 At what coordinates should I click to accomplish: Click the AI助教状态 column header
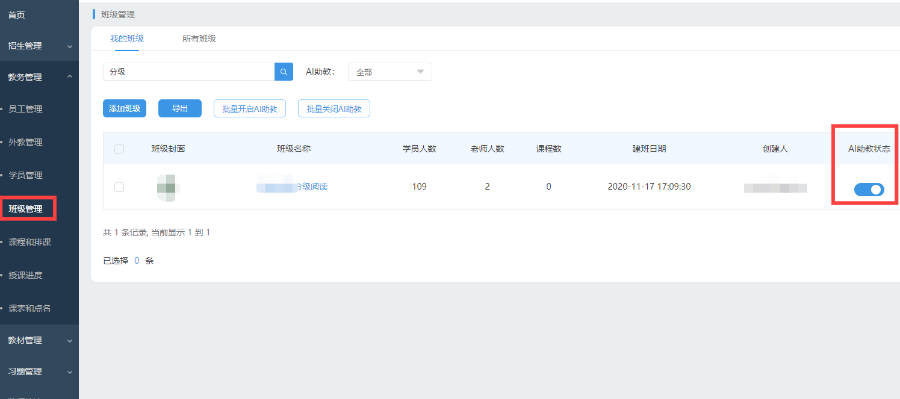point(869,149)
